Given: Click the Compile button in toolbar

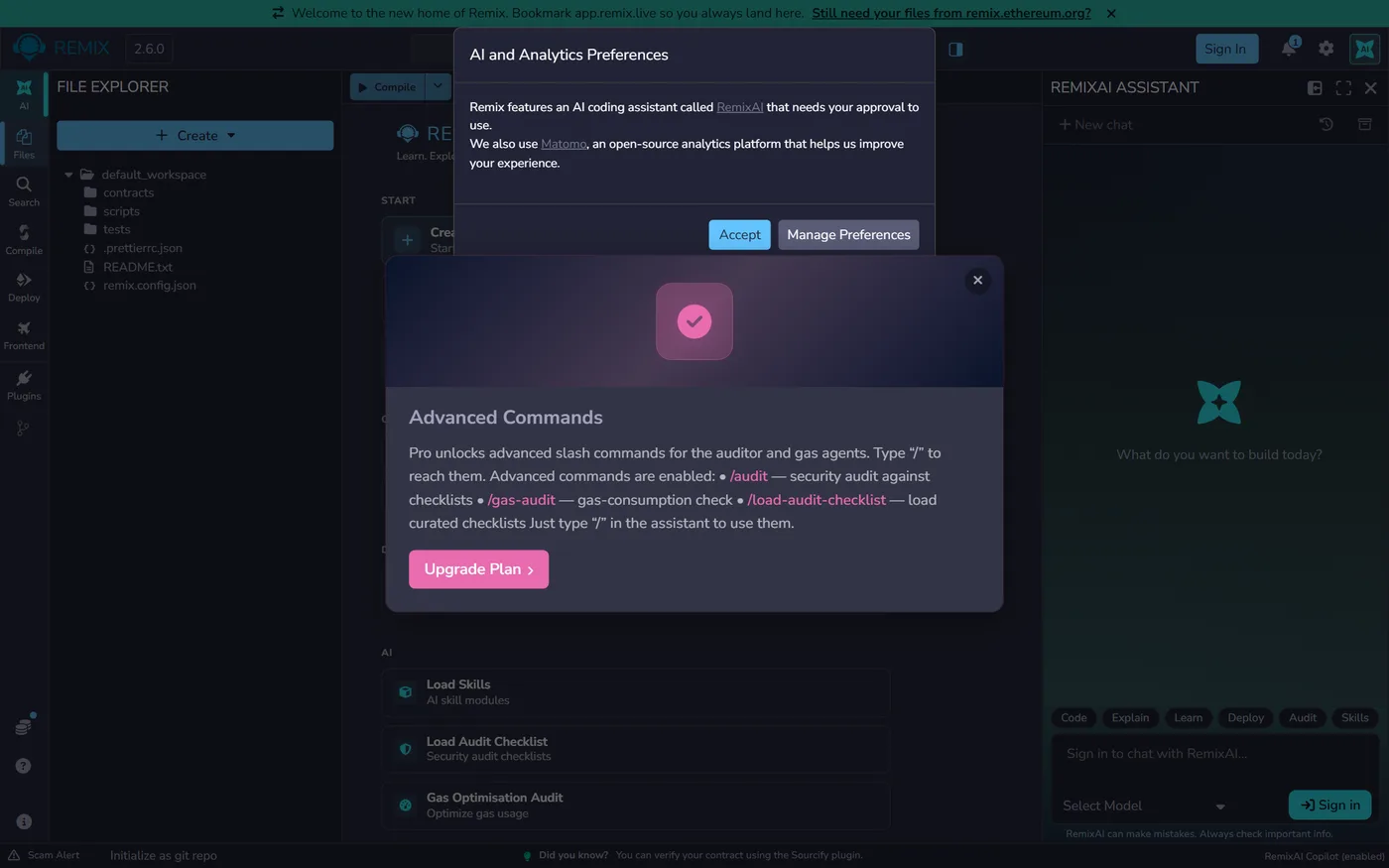Looking at the screenshot, I should point(387,86).
